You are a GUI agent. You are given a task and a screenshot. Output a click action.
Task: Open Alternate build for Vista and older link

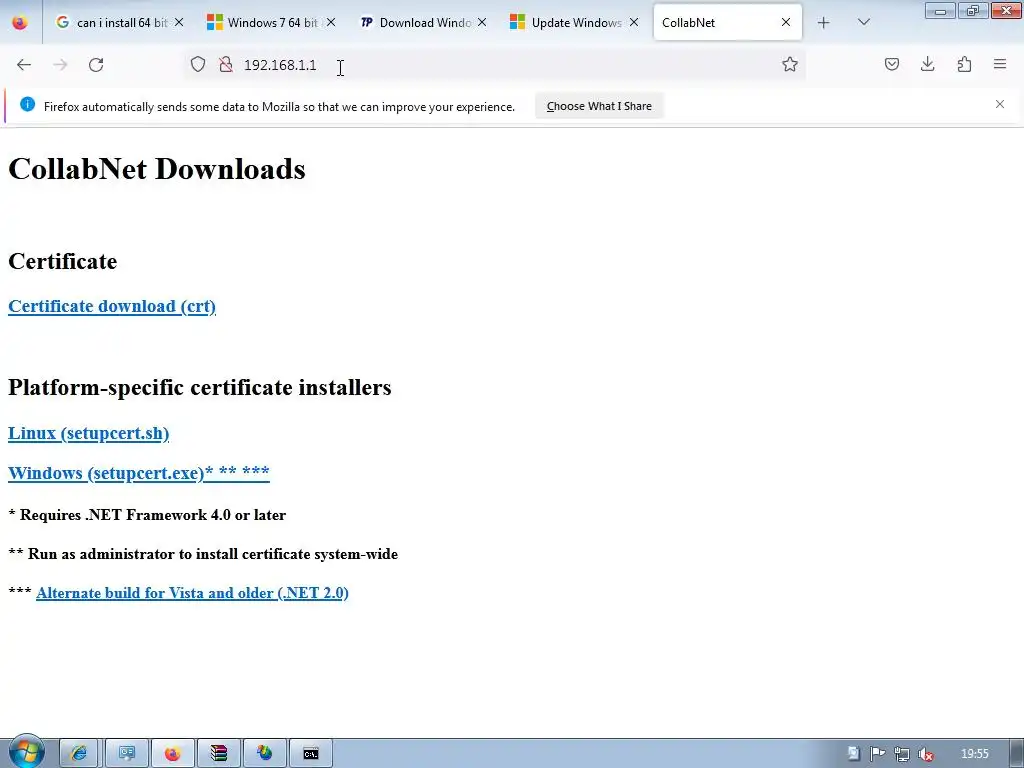[x=192, y=593]
